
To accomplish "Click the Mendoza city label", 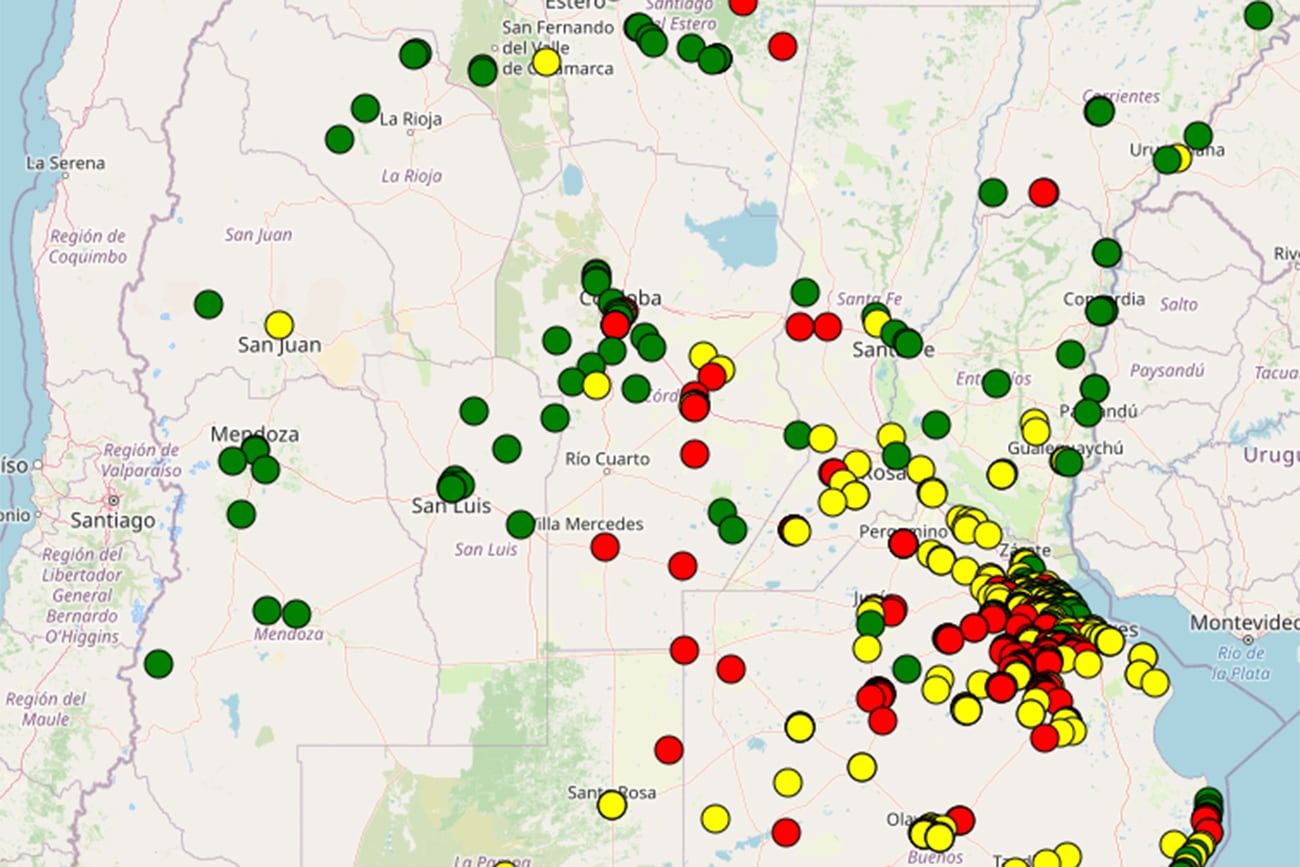I will 254,434.
